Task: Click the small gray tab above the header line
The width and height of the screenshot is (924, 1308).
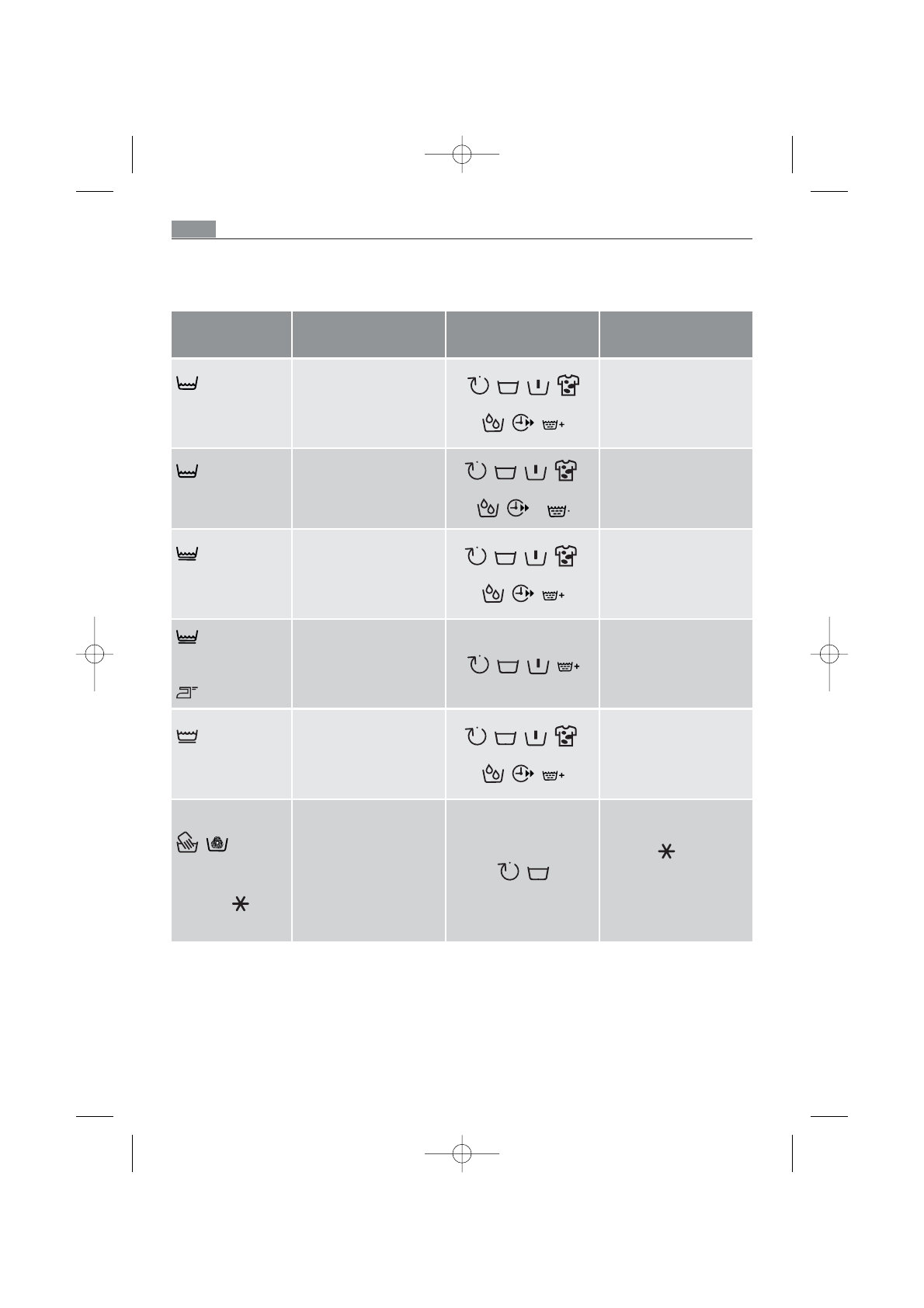Action: (193, 229)
